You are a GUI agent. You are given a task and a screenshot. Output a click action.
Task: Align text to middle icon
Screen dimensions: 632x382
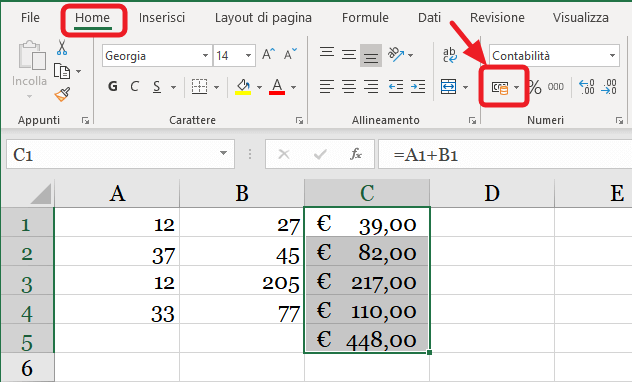tap(349, 54)
